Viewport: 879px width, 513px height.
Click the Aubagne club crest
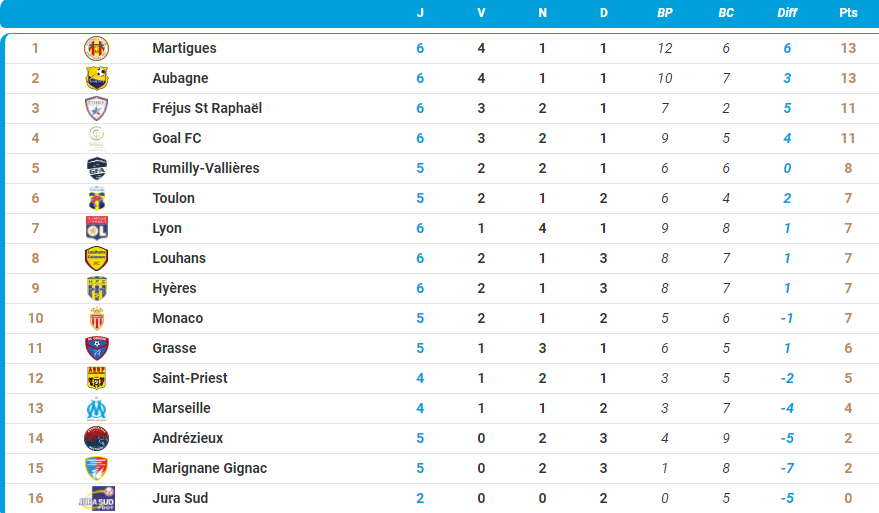pos(97,78)
